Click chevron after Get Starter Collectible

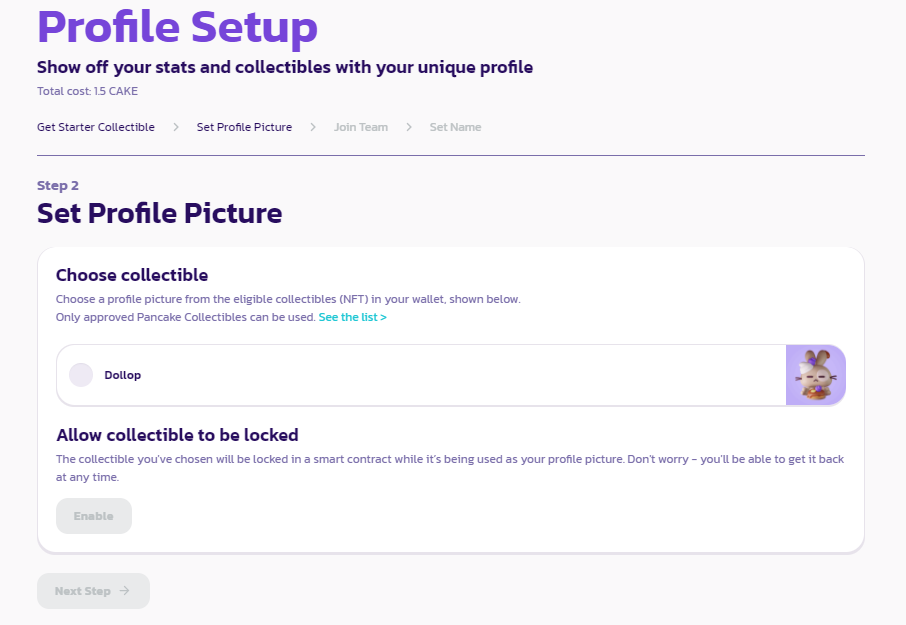point(176,127)
